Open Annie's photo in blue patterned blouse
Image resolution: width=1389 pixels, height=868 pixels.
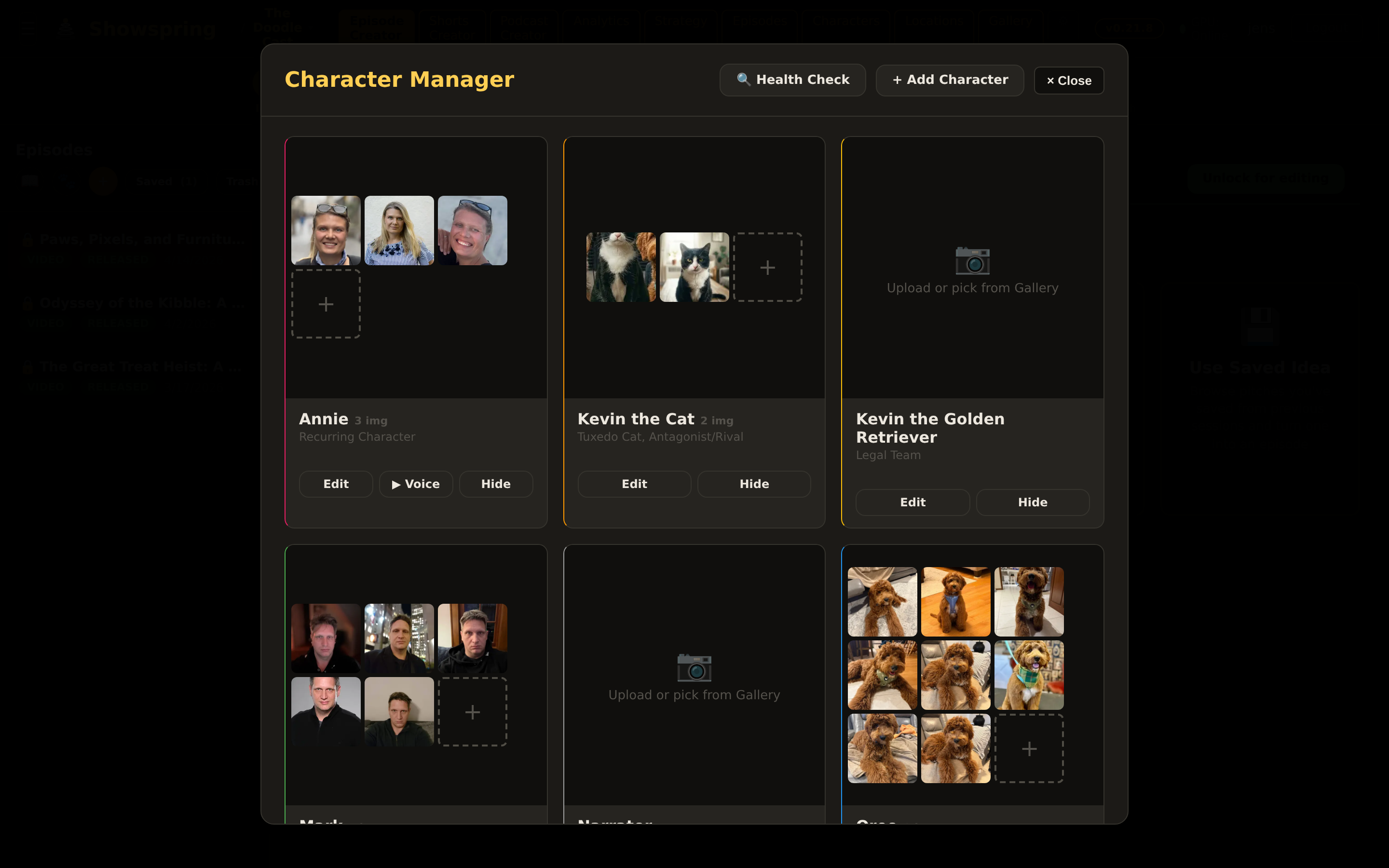point(399,230)
